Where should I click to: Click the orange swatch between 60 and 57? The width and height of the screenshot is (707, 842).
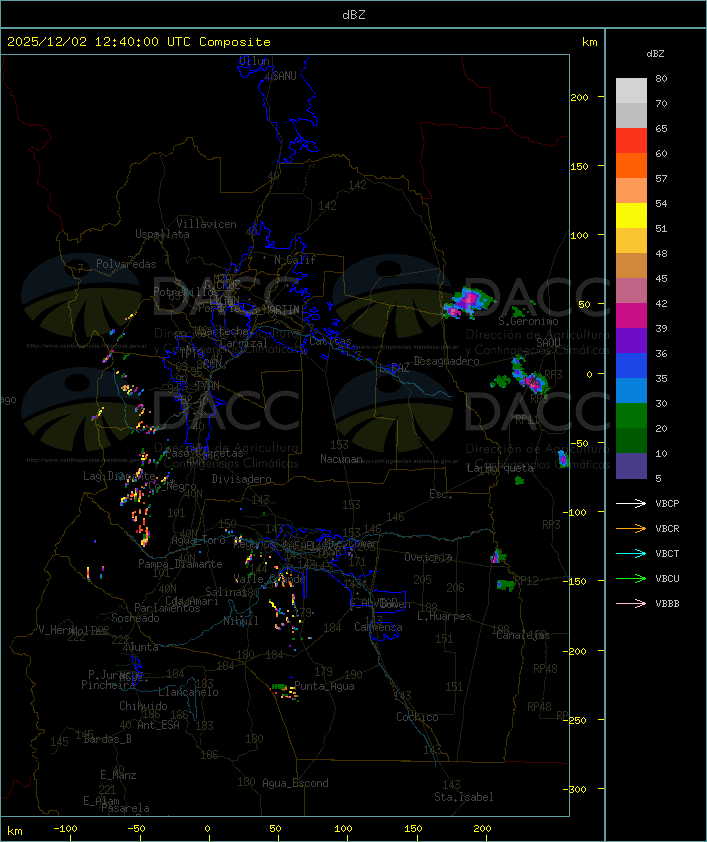point(631,166)
